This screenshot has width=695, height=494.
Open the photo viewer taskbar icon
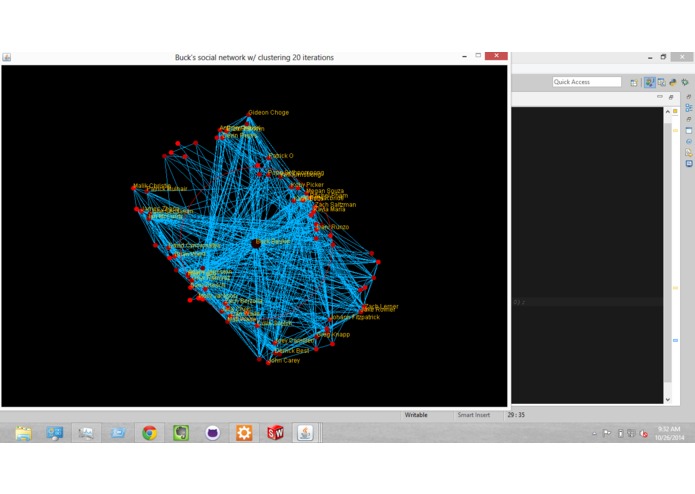point(86,433)
